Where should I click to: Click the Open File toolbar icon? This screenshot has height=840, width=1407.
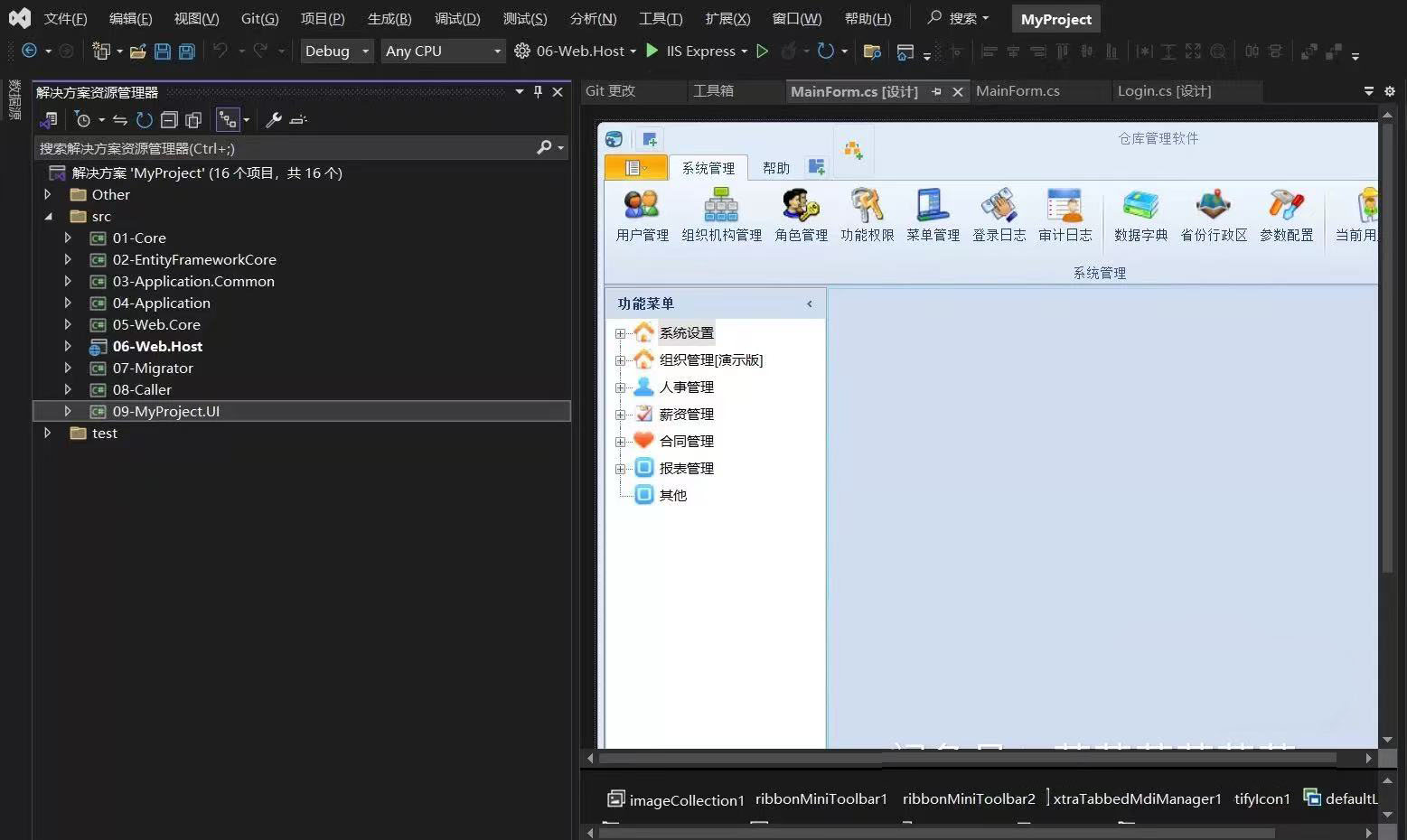point(138,51)
